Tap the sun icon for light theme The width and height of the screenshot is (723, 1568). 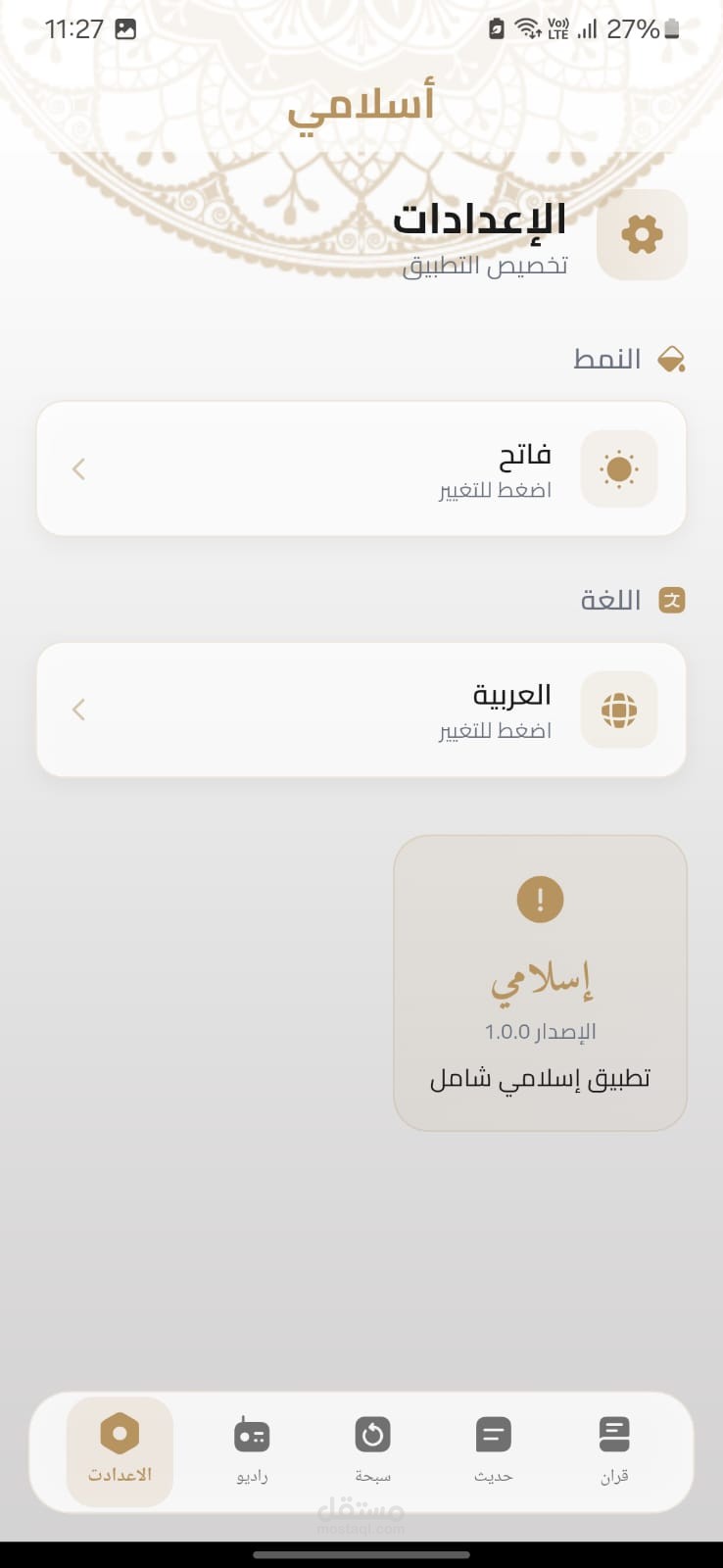click(618, 468)
